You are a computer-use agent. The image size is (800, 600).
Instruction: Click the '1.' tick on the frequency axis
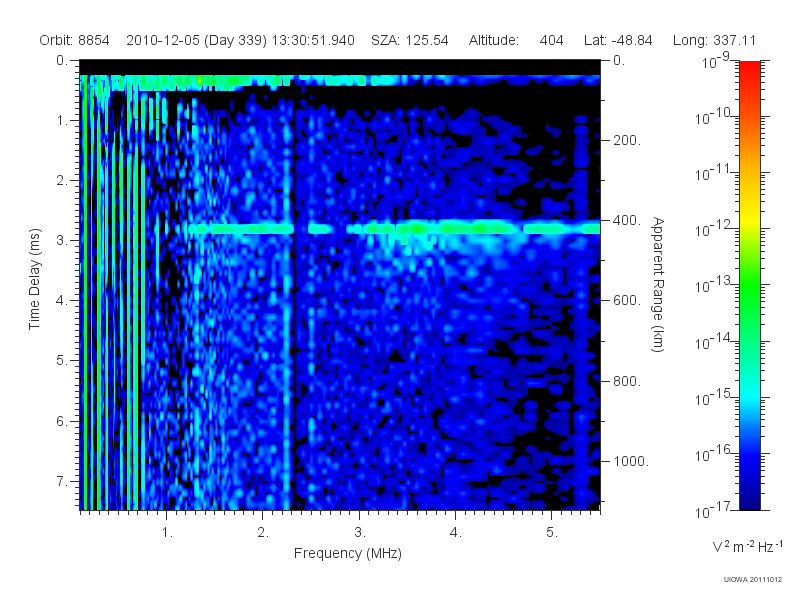[x=167, y=533]
